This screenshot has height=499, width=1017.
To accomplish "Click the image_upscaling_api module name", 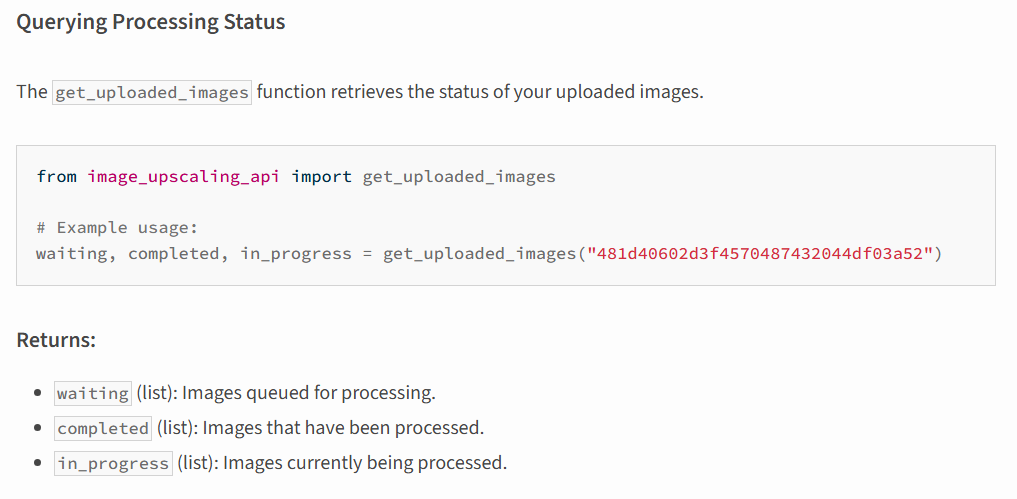I will click(x=184, y=176).
